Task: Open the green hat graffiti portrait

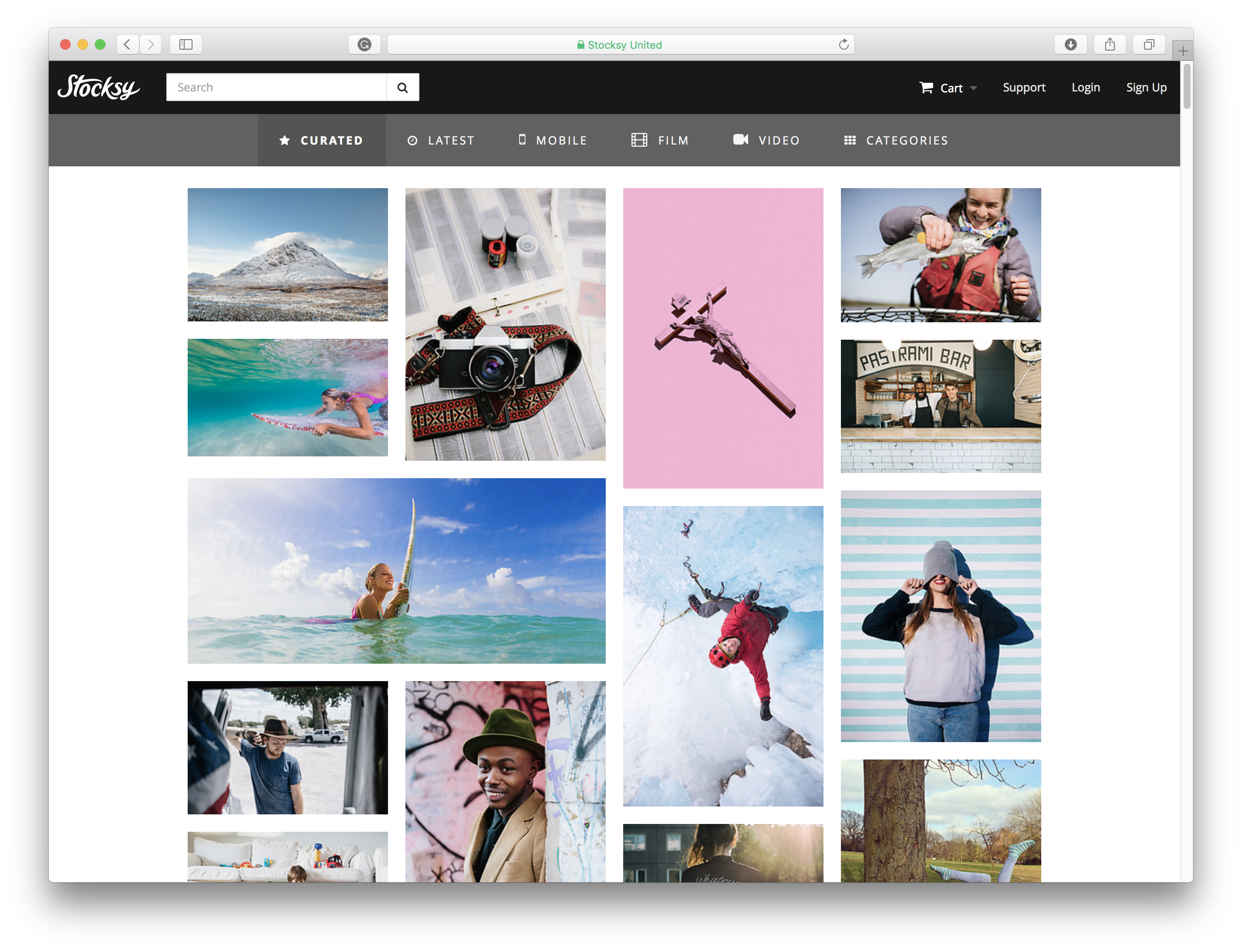Action: click(506, 781)
